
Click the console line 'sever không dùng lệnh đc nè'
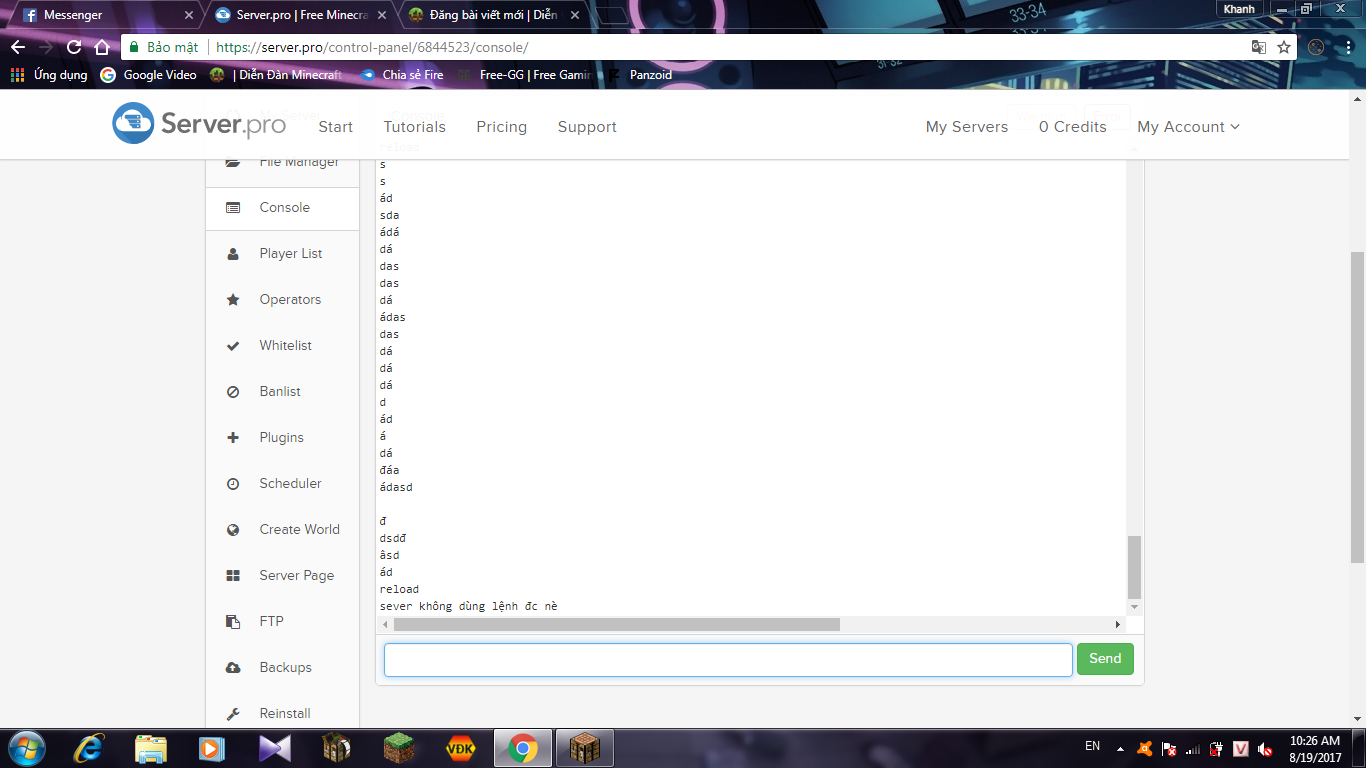469,606
